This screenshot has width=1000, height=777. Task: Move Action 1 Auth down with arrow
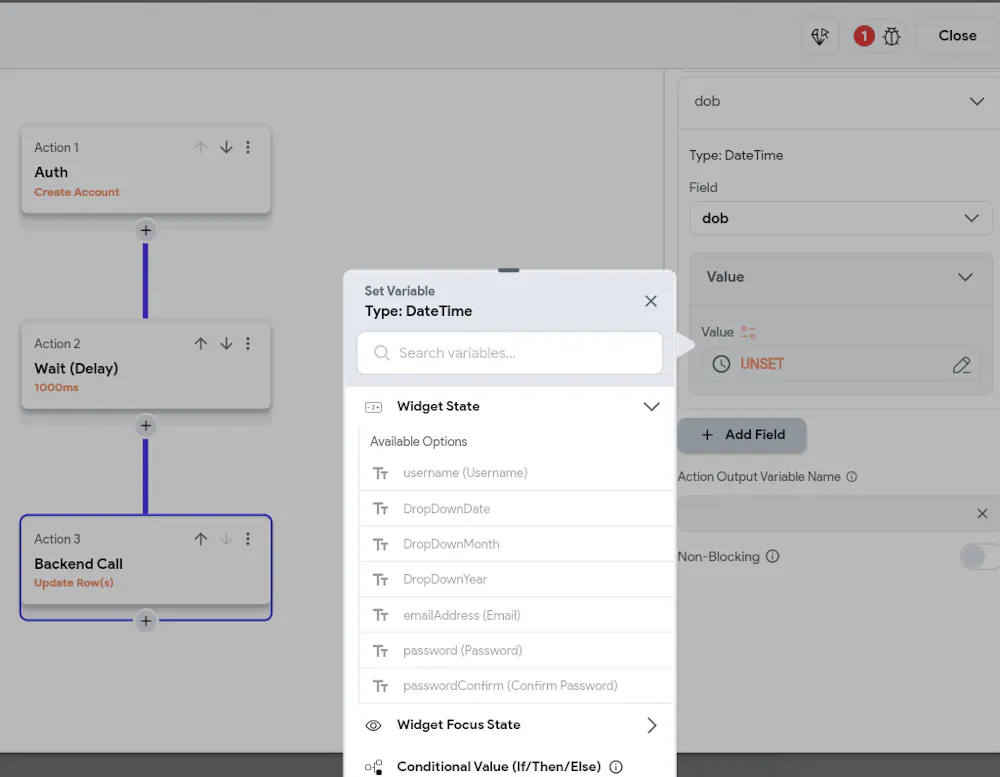click(x=226, y=147)
